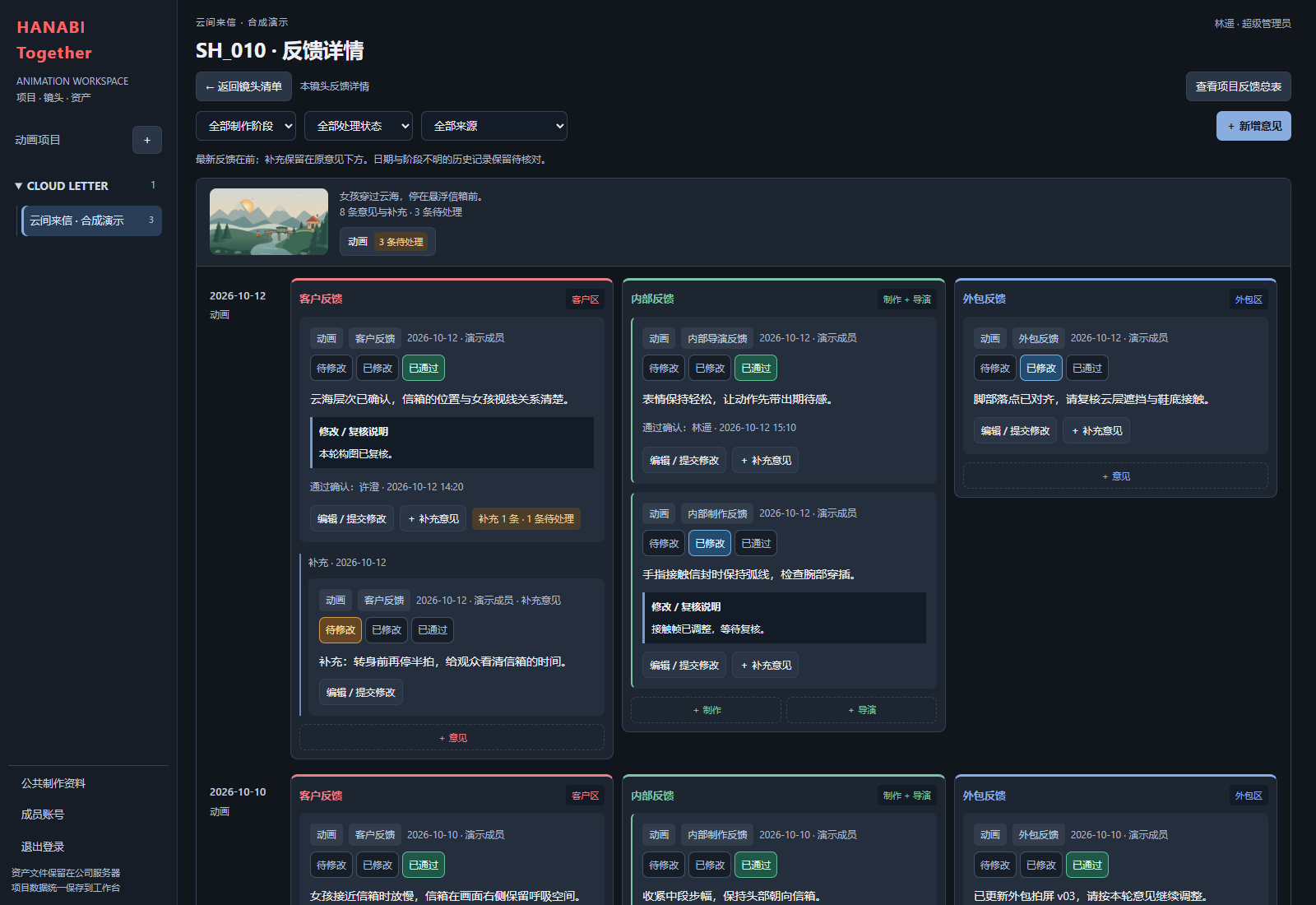Click the 本镜头反馈详情 label
This screenshot has width=1316, height=905.
coord(335,86)
